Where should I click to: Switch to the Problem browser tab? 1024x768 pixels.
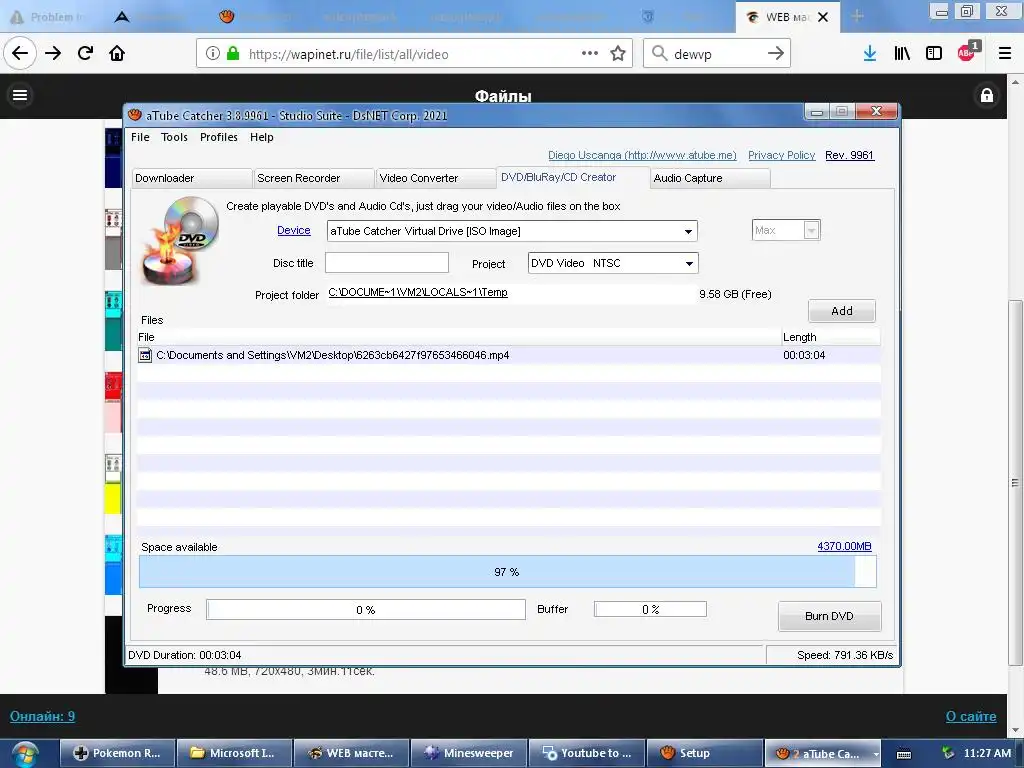click(x=48, y=17)
